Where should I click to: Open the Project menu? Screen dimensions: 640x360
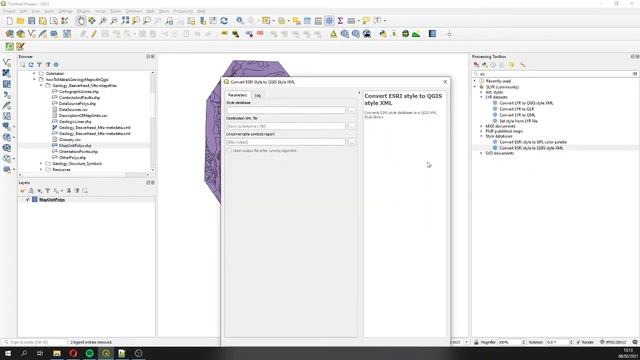click(x=9, y=11)
